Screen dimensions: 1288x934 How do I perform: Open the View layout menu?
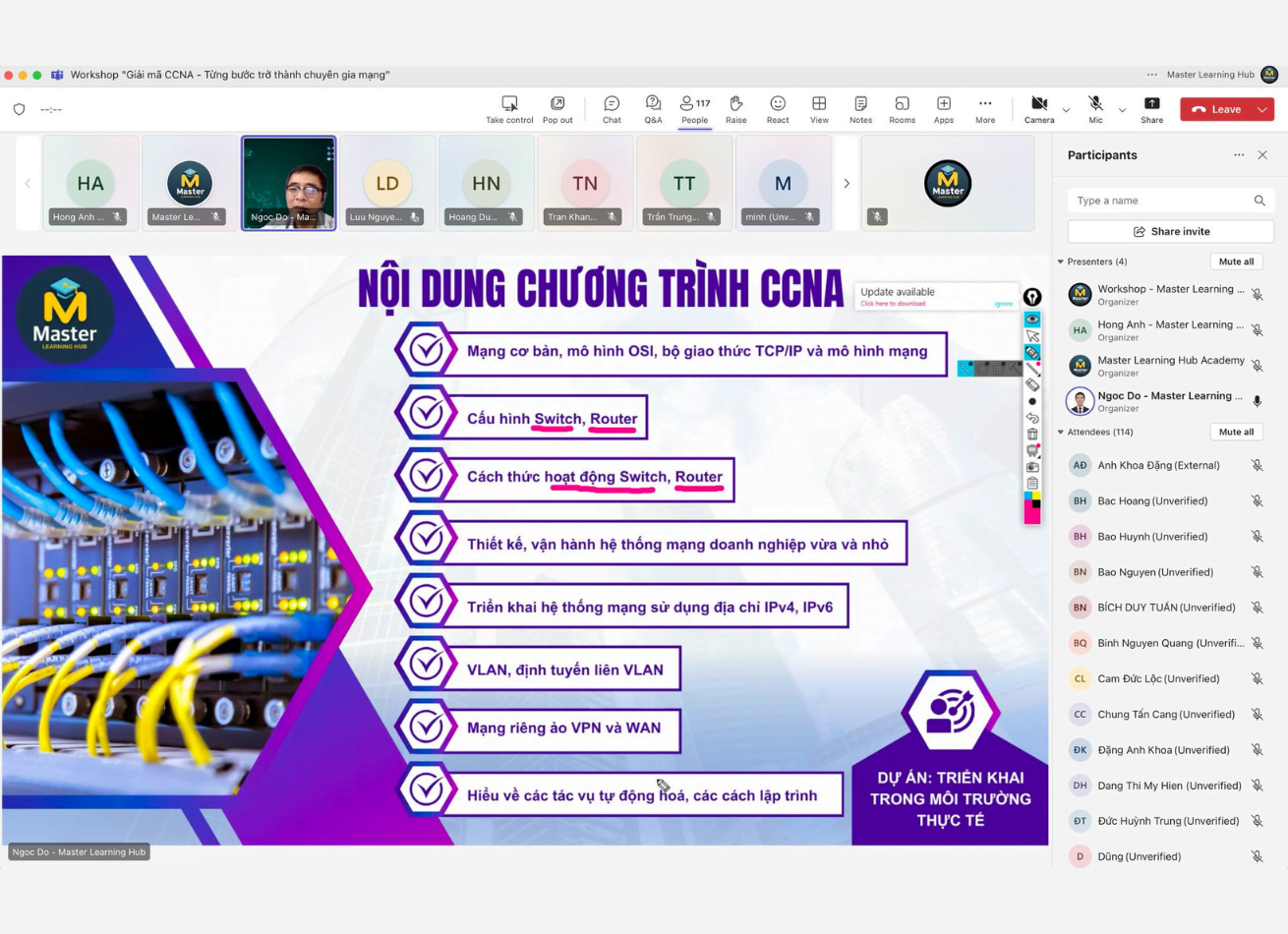(818, 109)
